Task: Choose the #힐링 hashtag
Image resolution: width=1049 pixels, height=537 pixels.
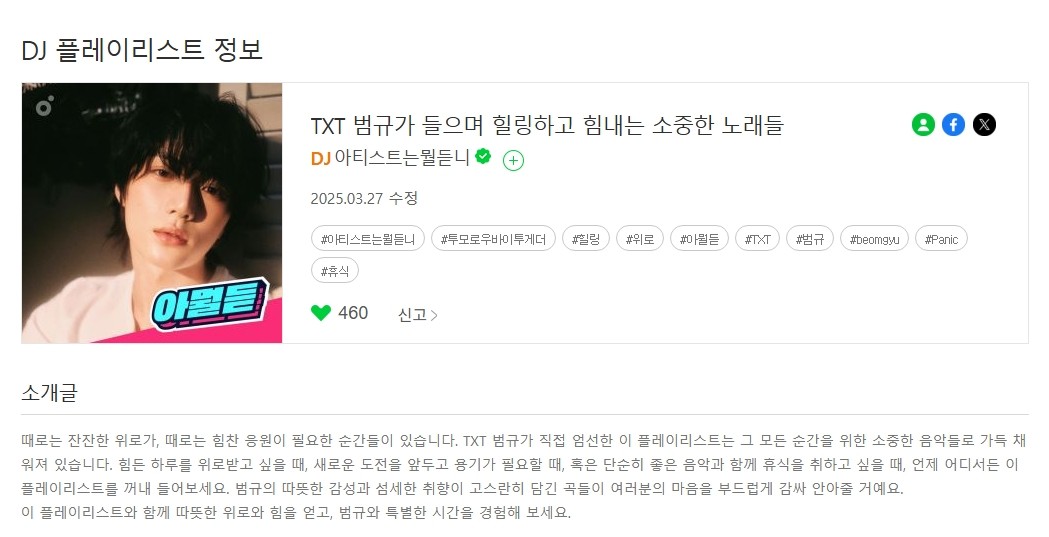Action: pos(586,239)
